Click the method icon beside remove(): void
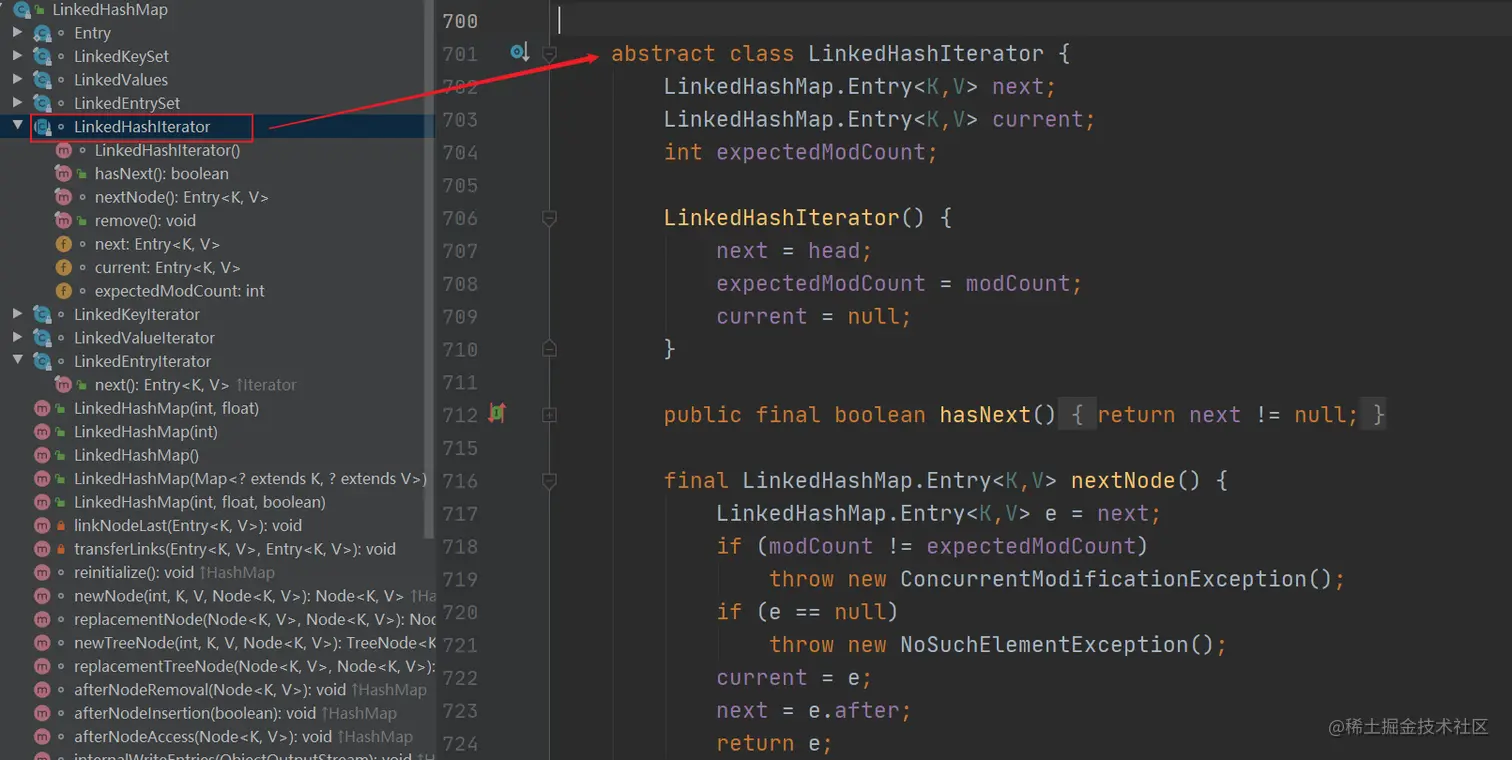Image resolution: width=1512 pixels, height=760 pixels. click(x=63, y=221)
